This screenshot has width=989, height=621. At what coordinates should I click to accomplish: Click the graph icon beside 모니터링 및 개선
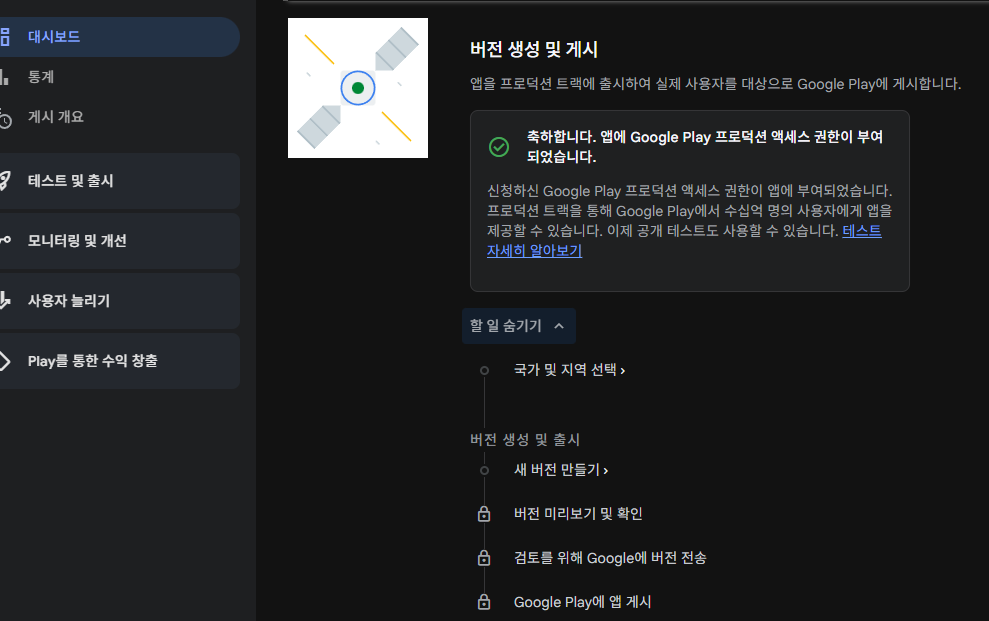click(x=5, y=240)
